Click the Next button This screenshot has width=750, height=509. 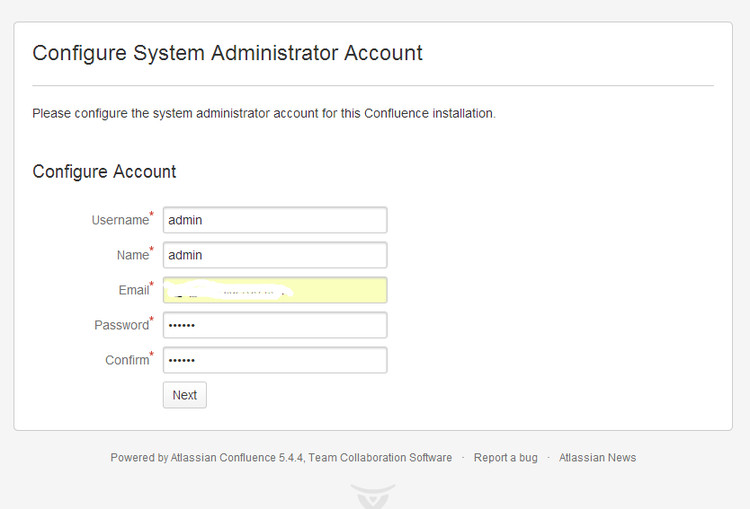[x=185, y=395]
